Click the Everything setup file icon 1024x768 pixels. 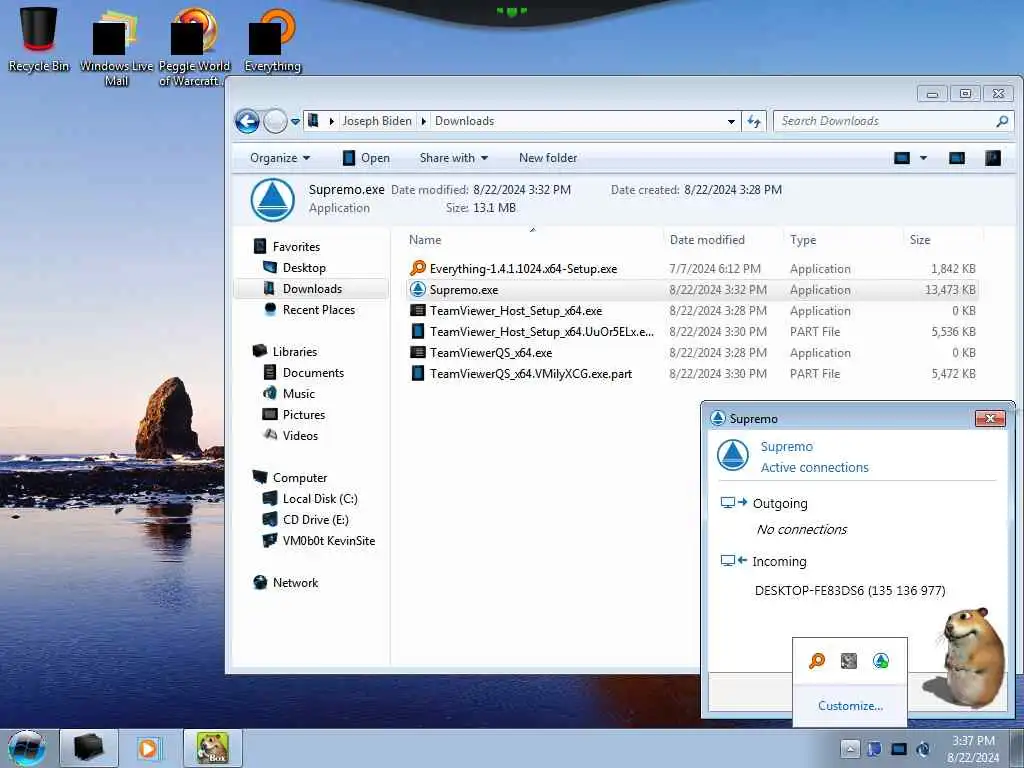418,268
